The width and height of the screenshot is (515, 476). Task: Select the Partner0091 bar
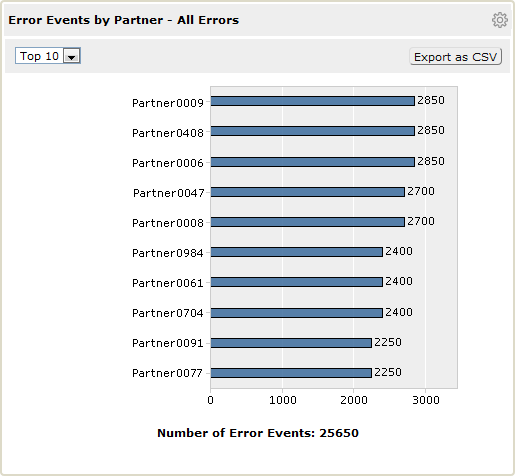click(291, 343)
